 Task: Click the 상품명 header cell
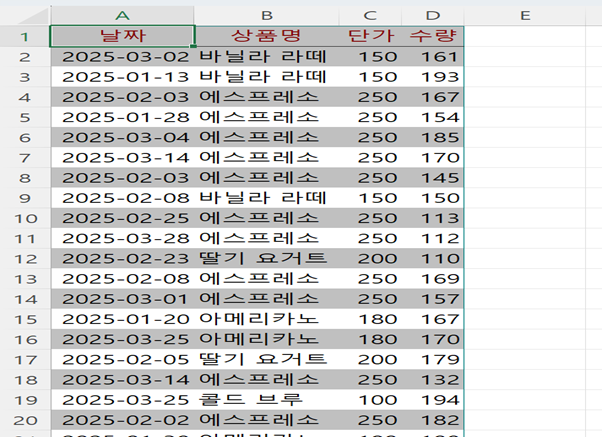coord(267,36)
